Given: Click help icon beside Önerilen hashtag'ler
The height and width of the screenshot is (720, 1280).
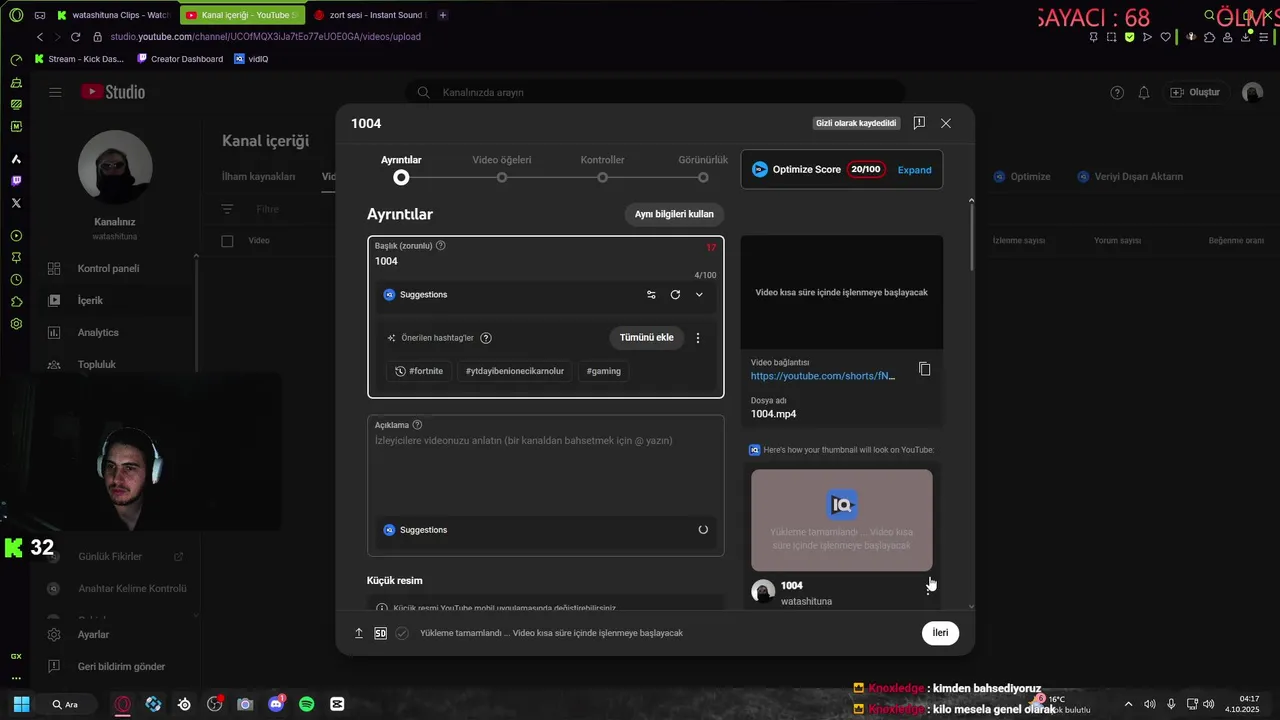Looking at the screenshot, I should click(486, 338).
